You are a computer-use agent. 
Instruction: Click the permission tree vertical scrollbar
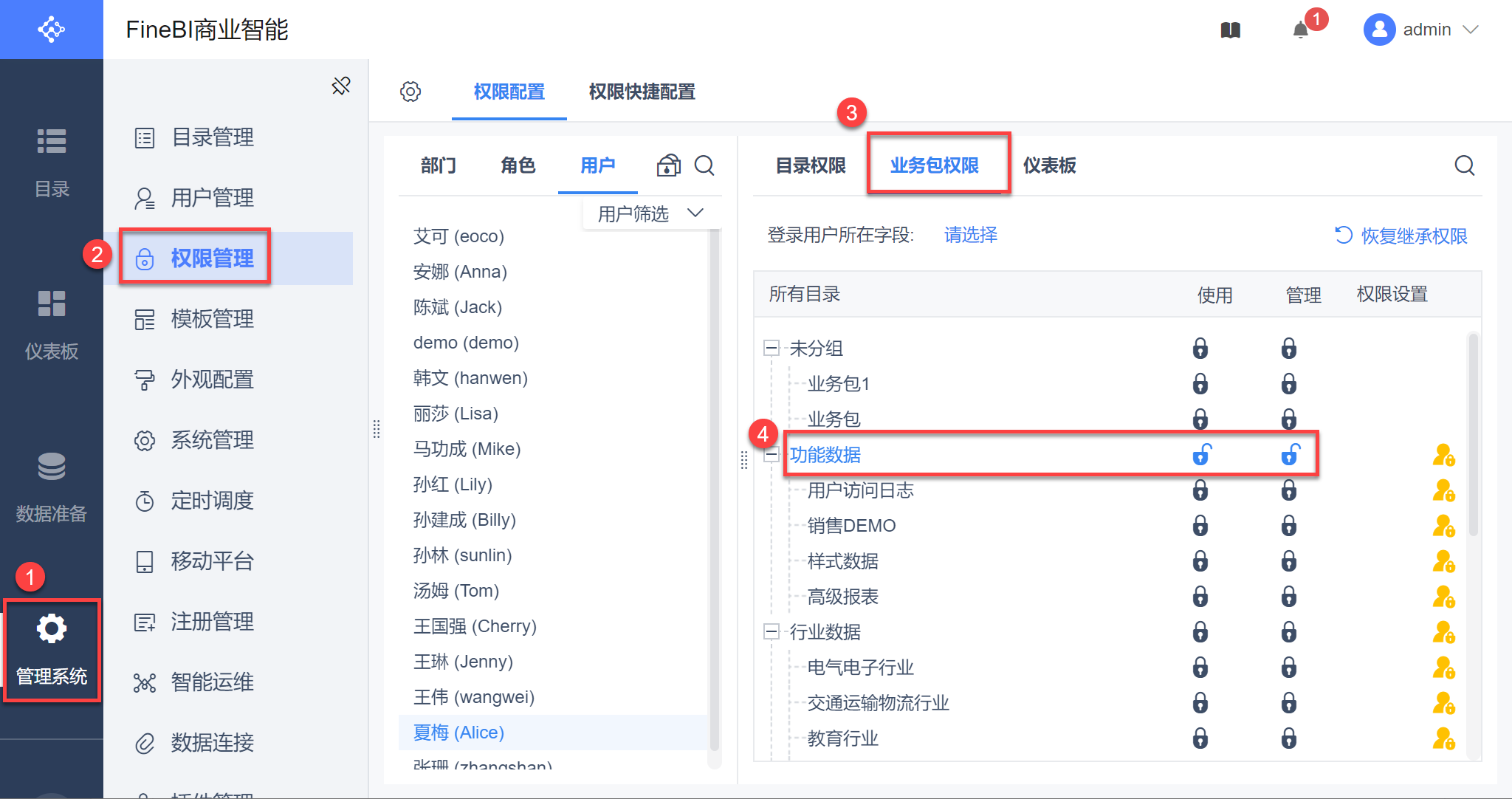1473,436
